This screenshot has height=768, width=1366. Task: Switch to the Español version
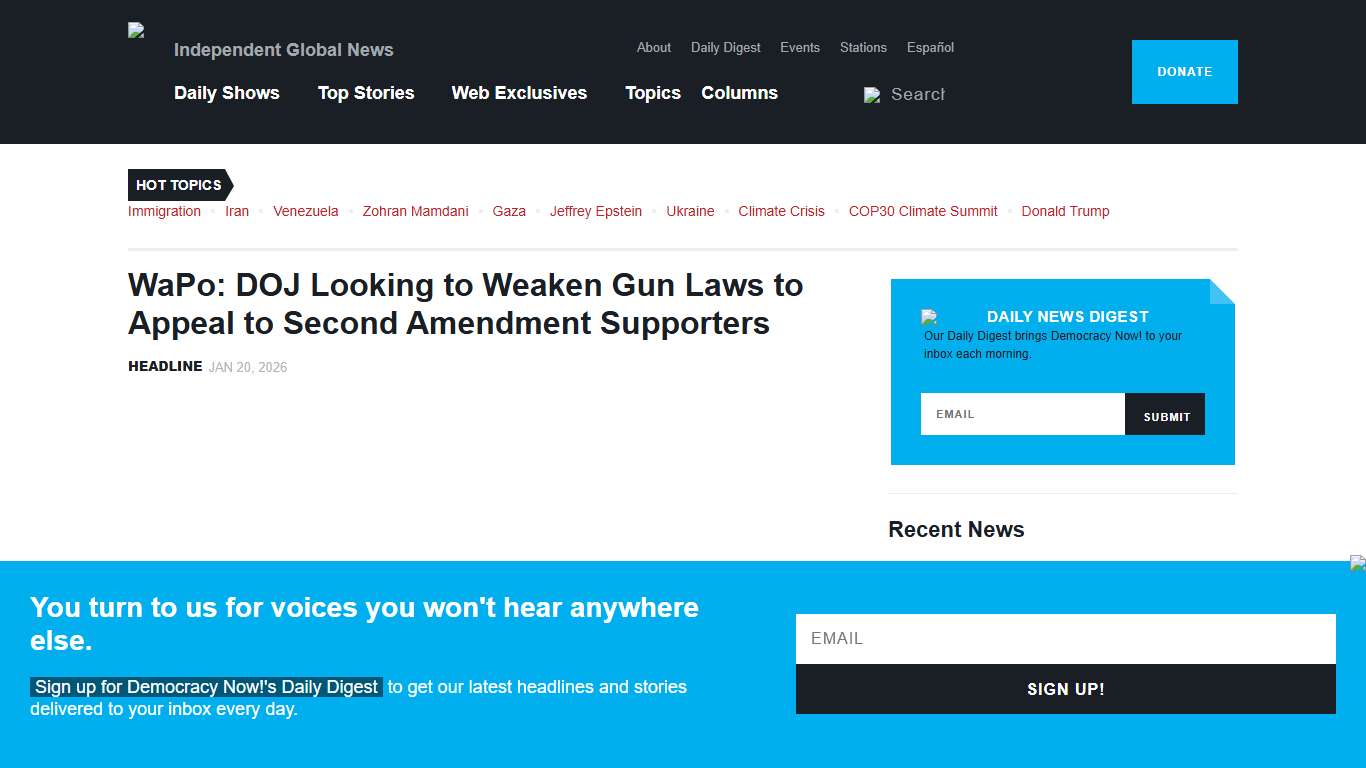[x=930, y=47]
